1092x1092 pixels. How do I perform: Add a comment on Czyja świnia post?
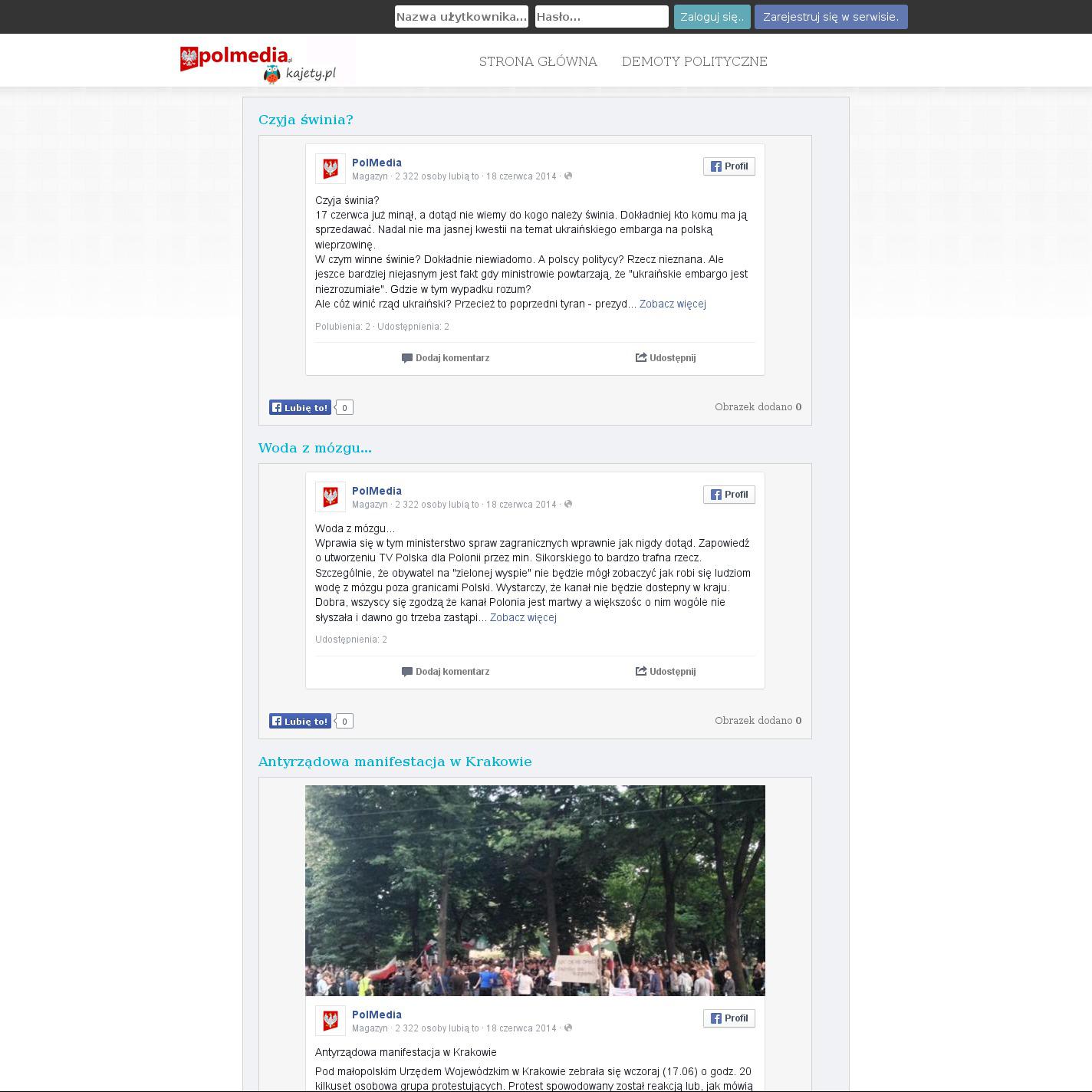tap(446, 358)
